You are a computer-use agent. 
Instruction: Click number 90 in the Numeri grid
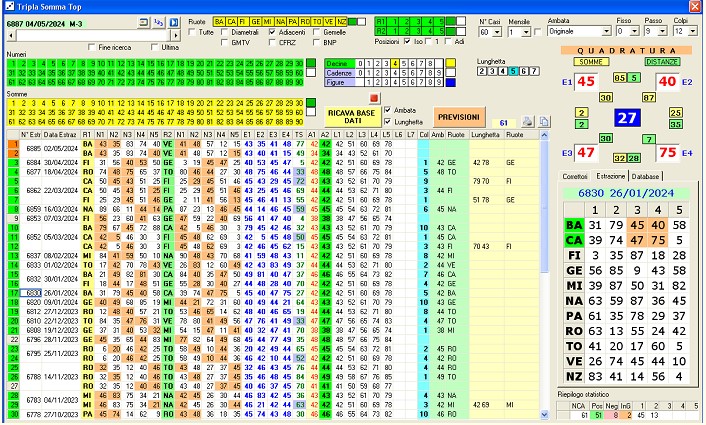(x=300, y=83)
